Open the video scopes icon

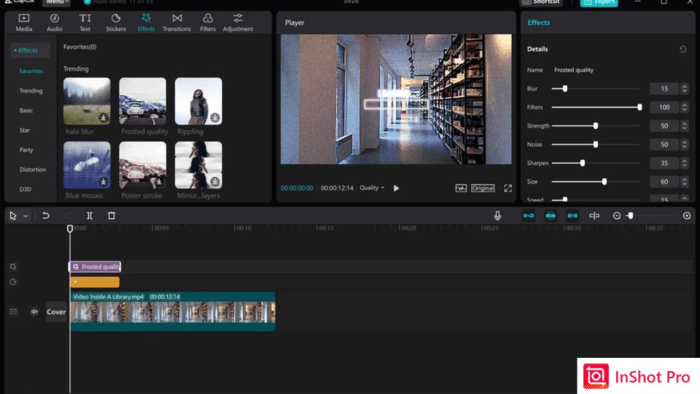pyautogui.click(x=461, y=188)
